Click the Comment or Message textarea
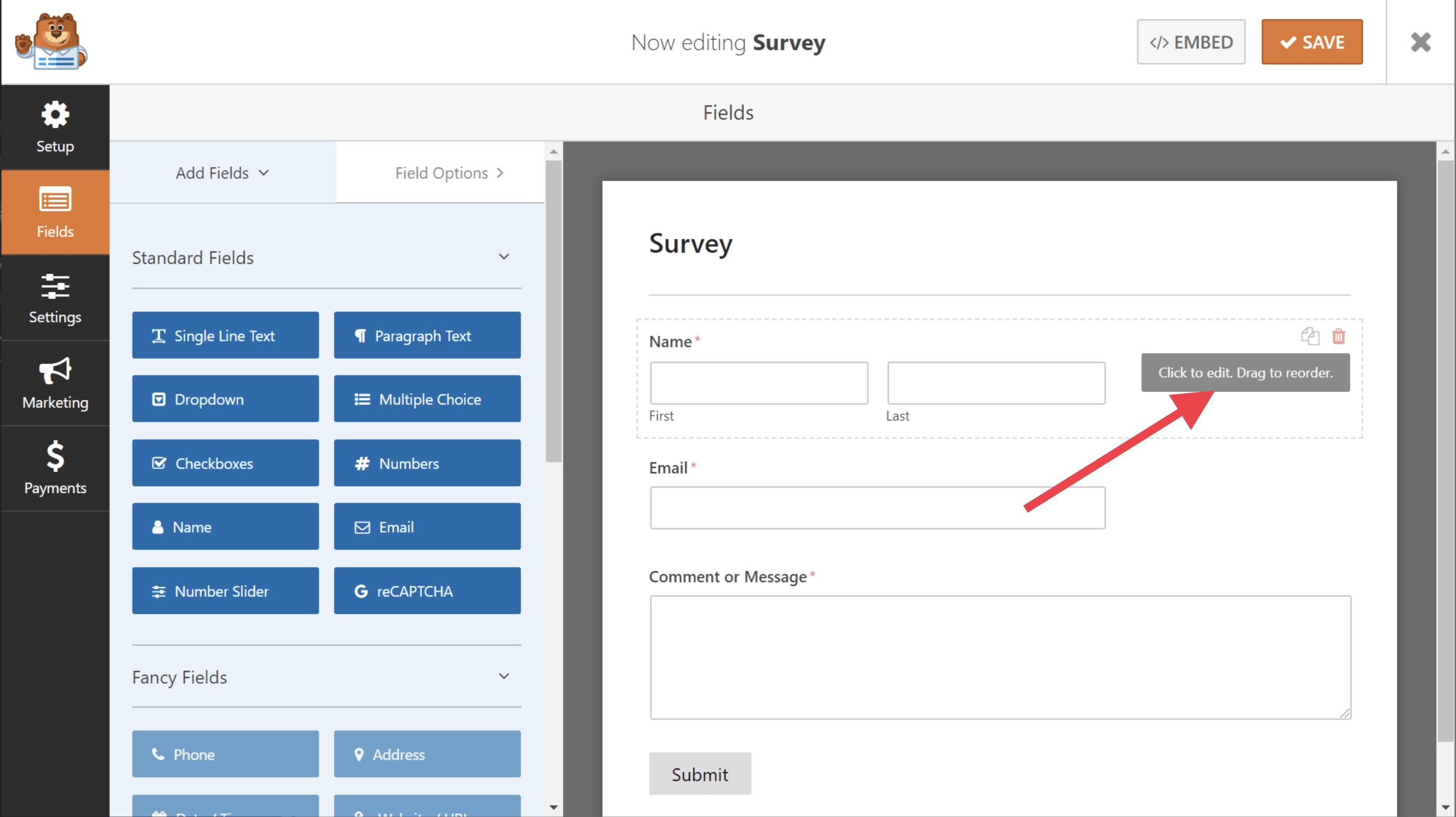The width and height of the screenshot is (1456, 817). click(x=1000, y=658)
